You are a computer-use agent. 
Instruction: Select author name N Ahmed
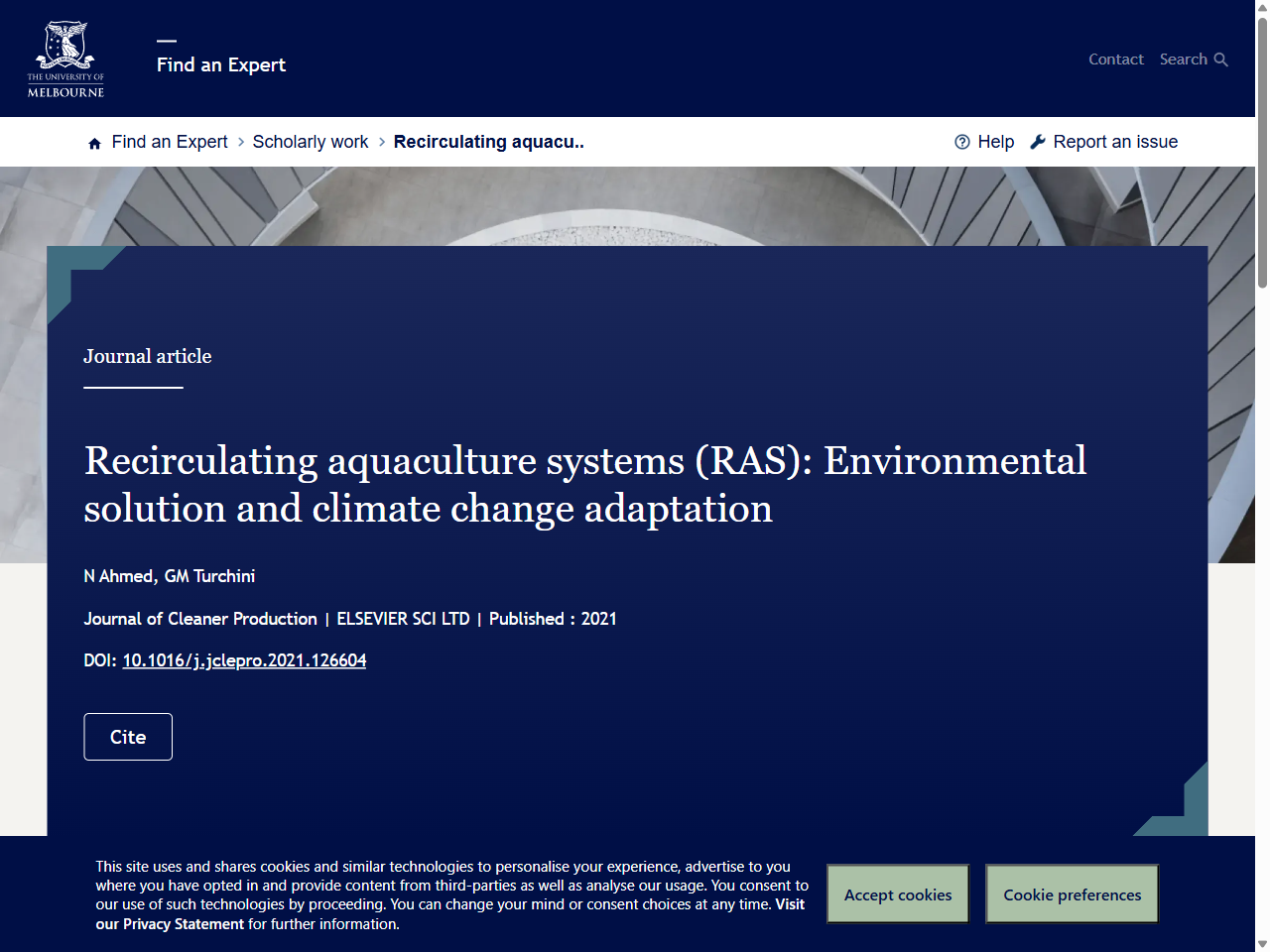point(118,576)
